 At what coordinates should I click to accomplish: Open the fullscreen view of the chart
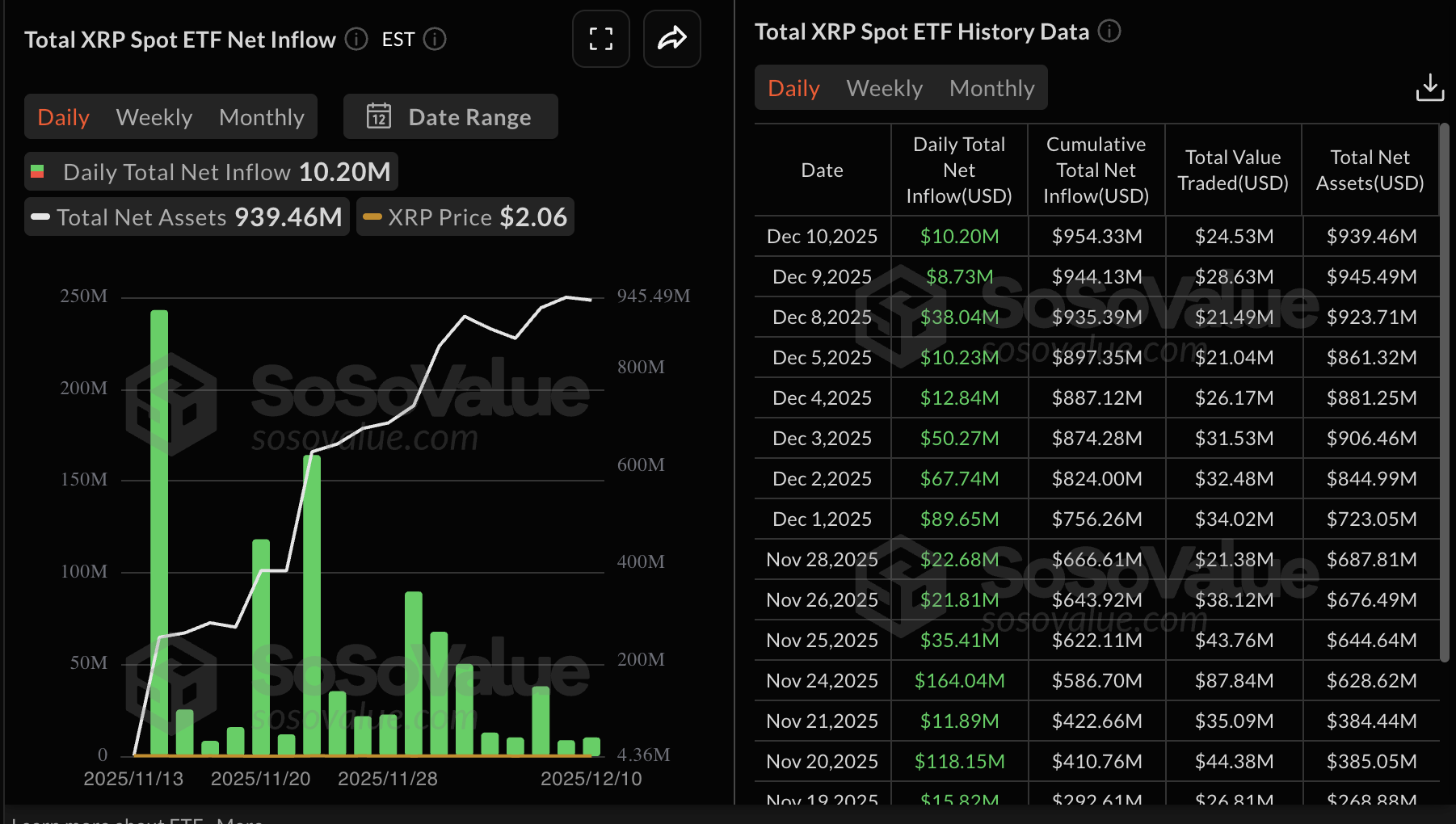(x=600, y=38)
